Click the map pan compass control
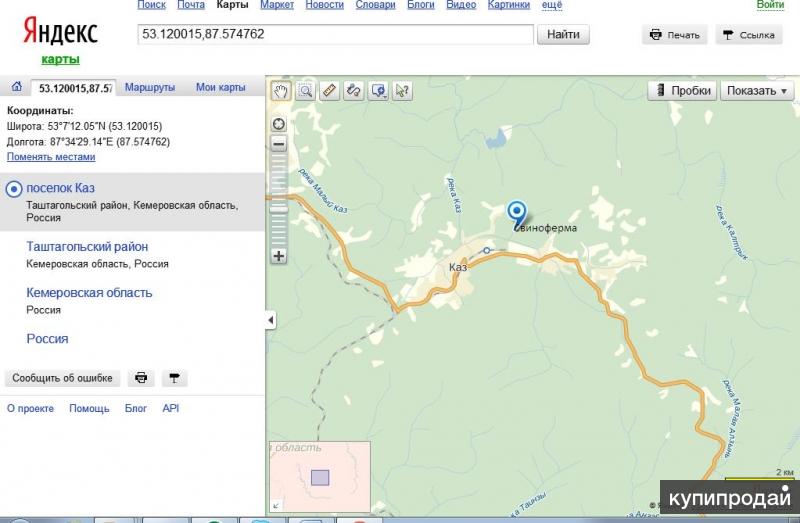The image size is (800, 523). (x=279, y=124)
